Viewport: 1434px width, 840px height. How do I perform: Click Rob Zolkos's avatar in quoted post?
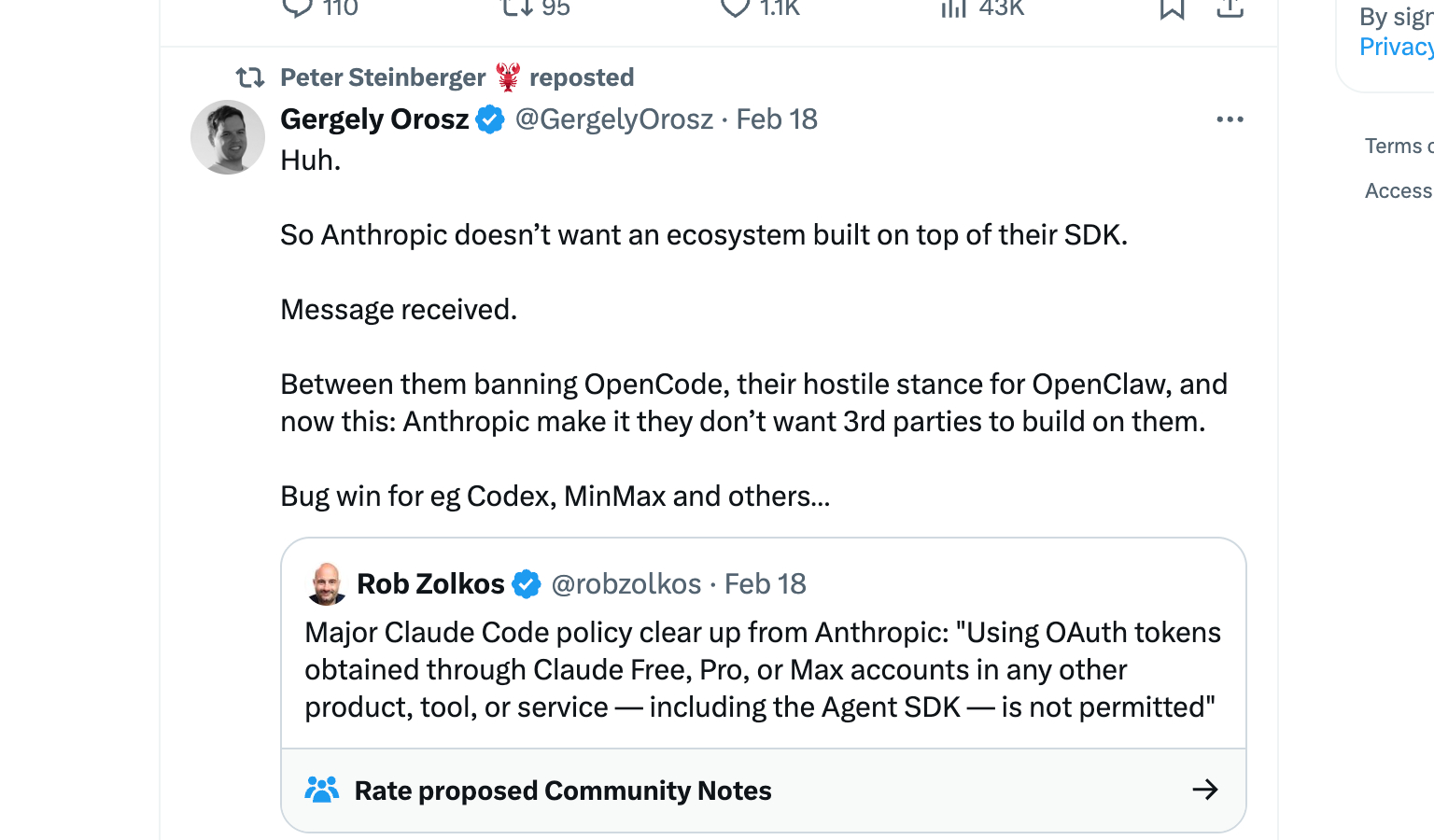(x=326, y=584)
